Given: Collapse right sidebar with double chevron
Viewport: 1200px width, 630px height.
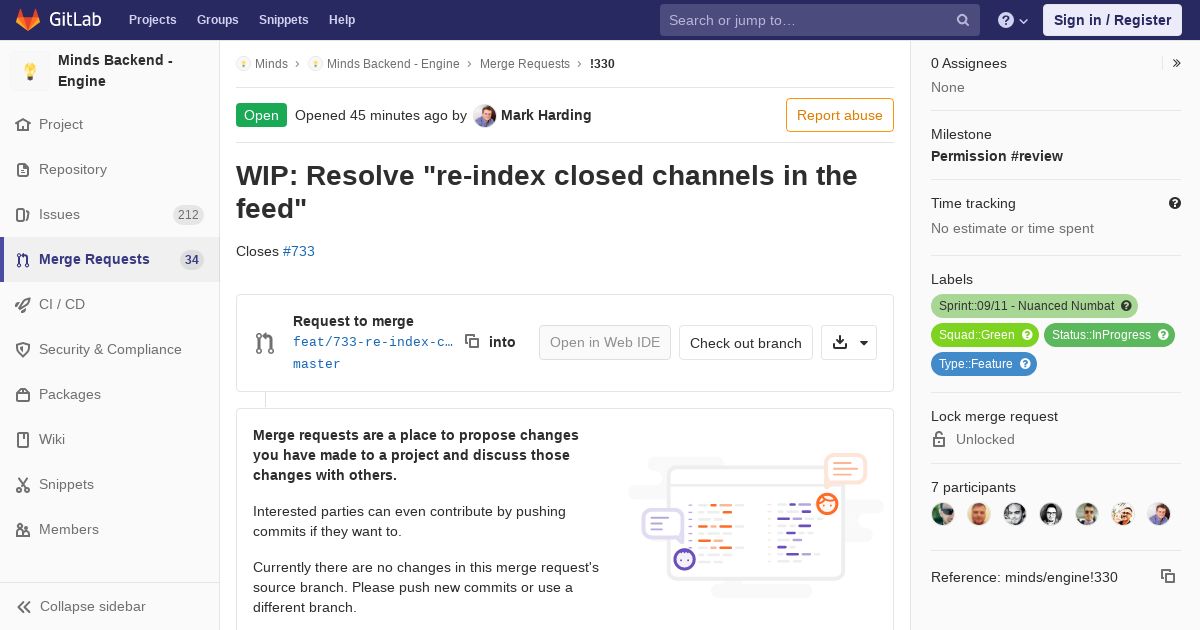Looking at the screenshot, I should point(1177,63).
